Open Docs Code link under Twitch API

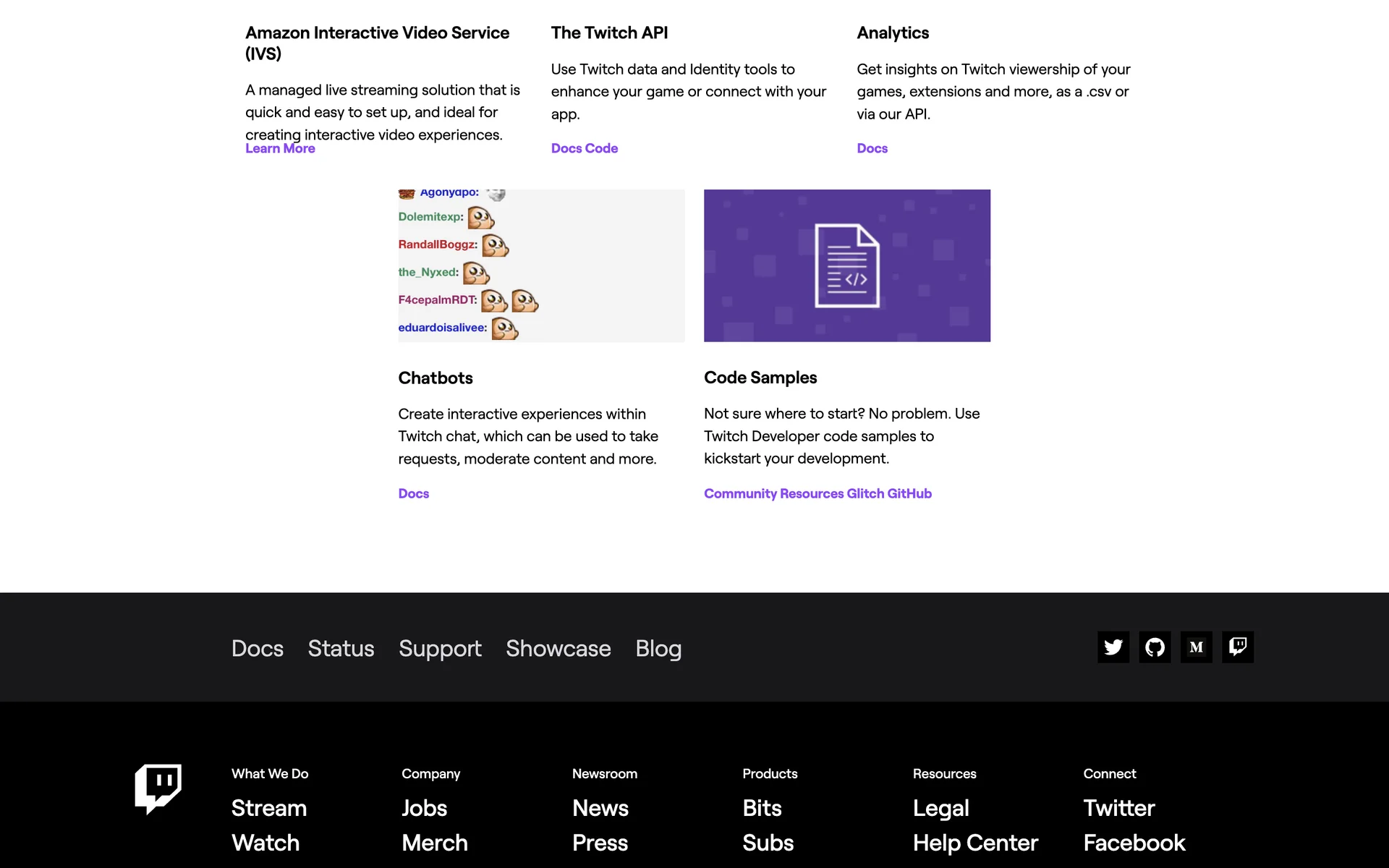584,148
